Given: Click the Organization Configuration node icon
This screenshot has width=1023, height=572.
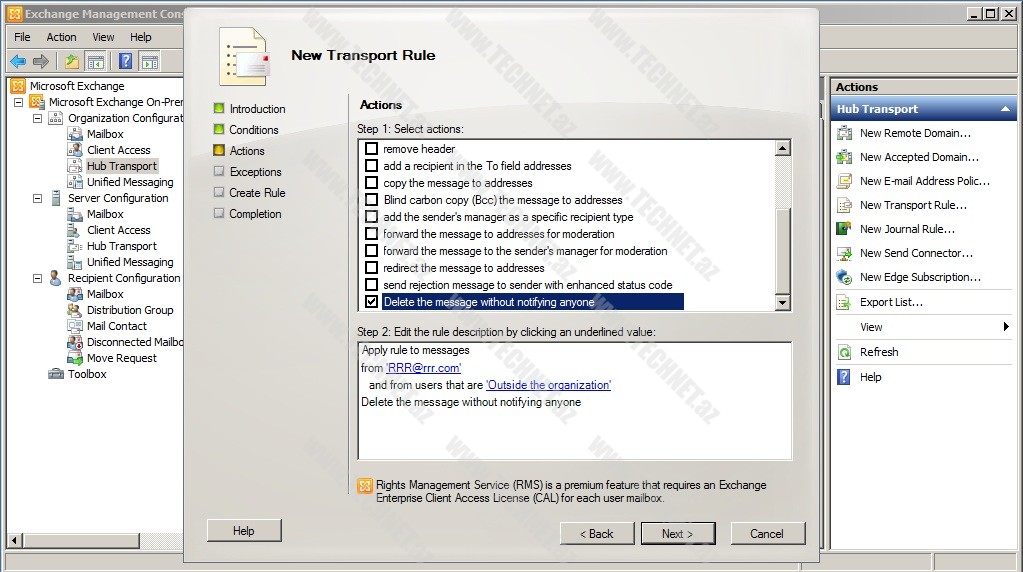Looking at the screenshot, I should [x=56, y=118].
